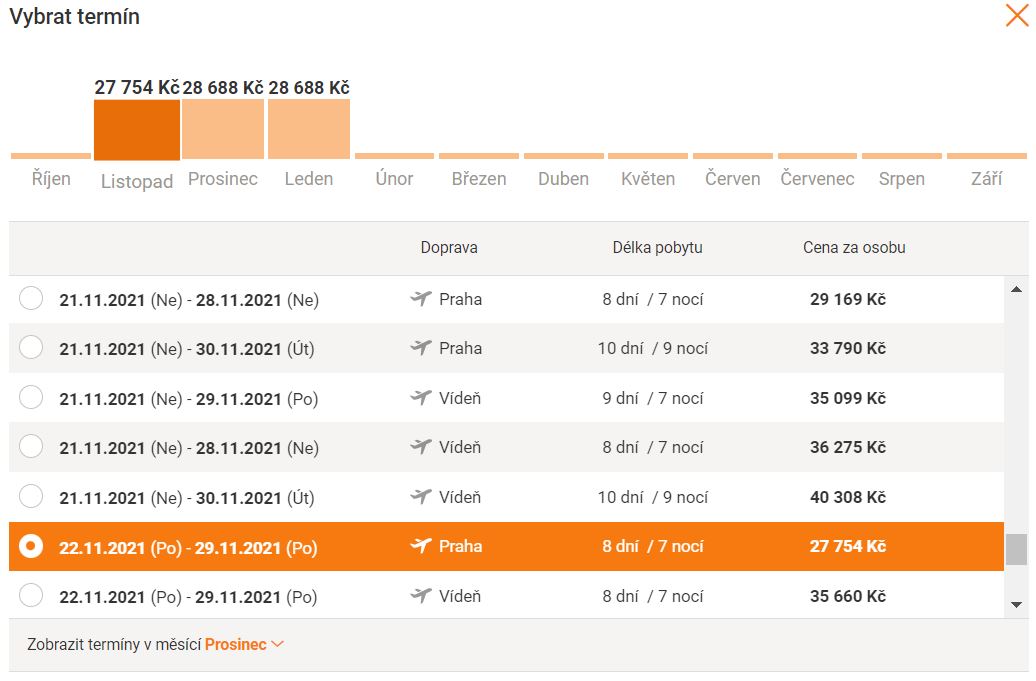Open the Duben month
Screen dimensions: 1036x681
(x=564, y=178)
